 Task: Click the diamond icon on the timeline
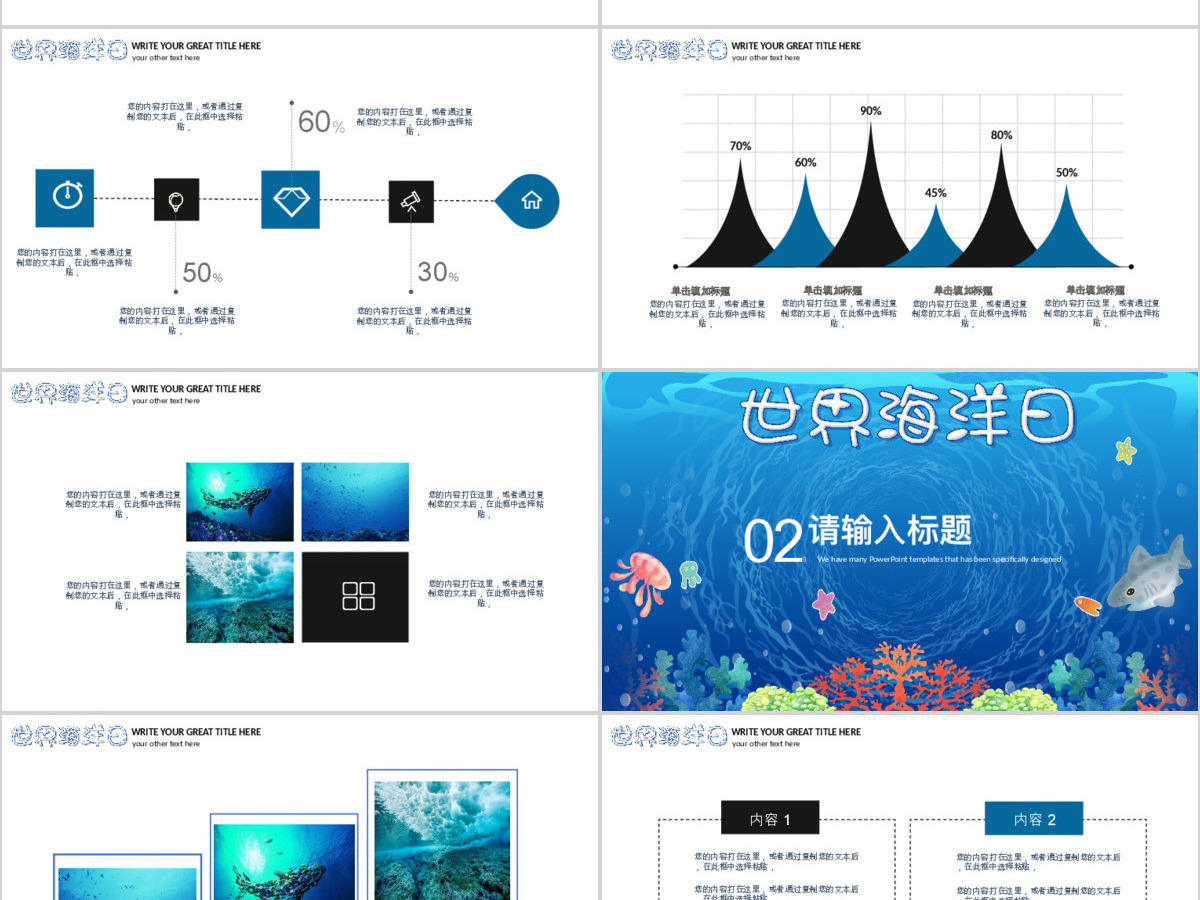coord(291,200)
